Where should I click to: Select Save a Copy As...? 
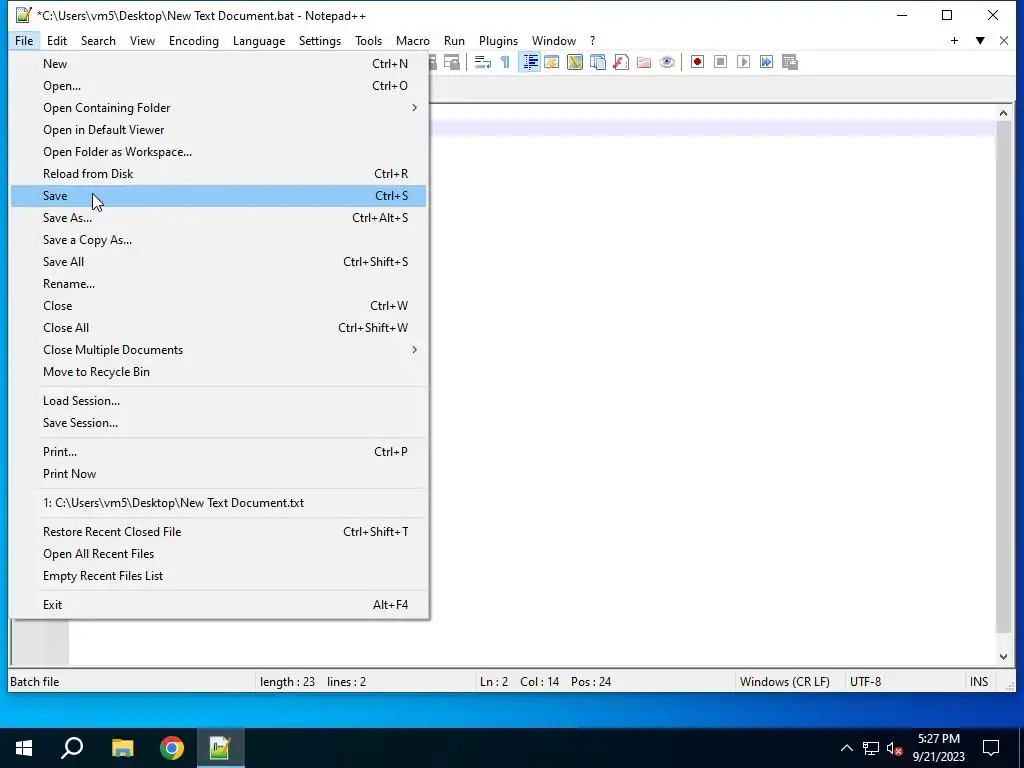click(x=218, y=240)
